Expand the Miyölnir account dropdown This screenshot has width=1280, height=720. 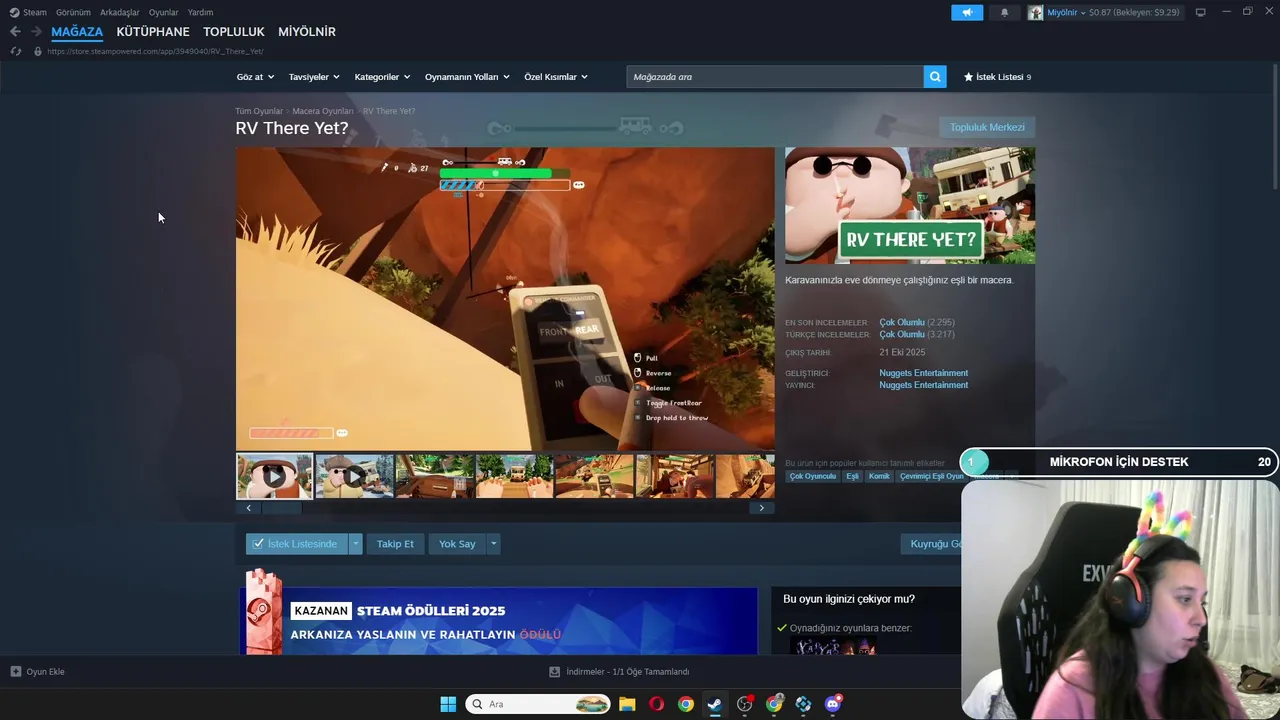click(x=1082, y=13)
